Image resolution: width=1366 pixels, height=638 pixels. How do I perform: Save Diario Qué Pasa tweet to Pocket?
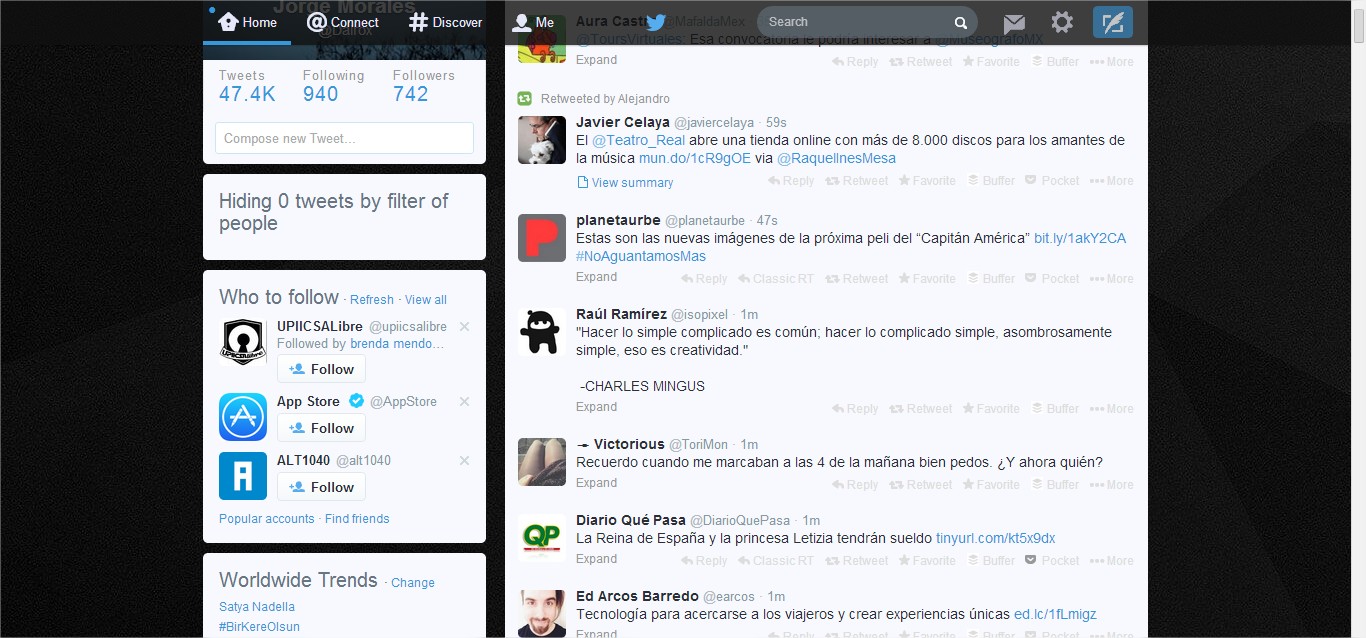(1053, 561)
